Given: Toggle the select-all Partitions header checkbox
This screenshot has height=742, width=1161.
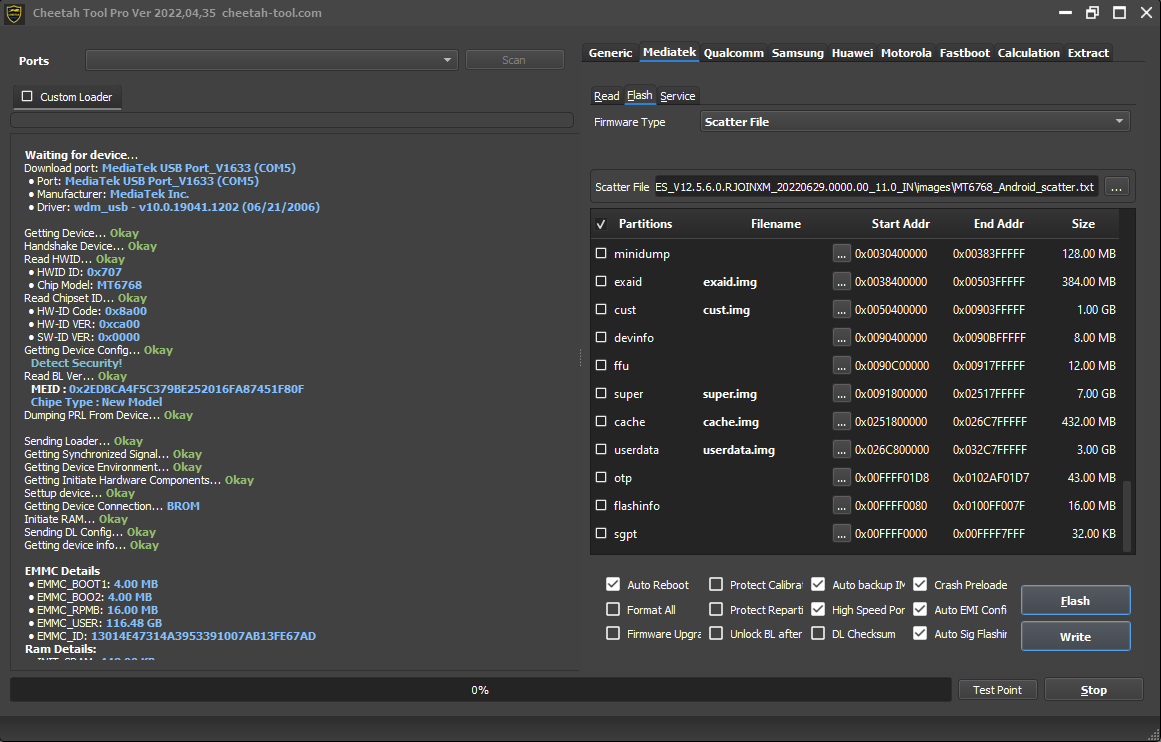Looking at the screenshot, I should (x=601, y=224).
